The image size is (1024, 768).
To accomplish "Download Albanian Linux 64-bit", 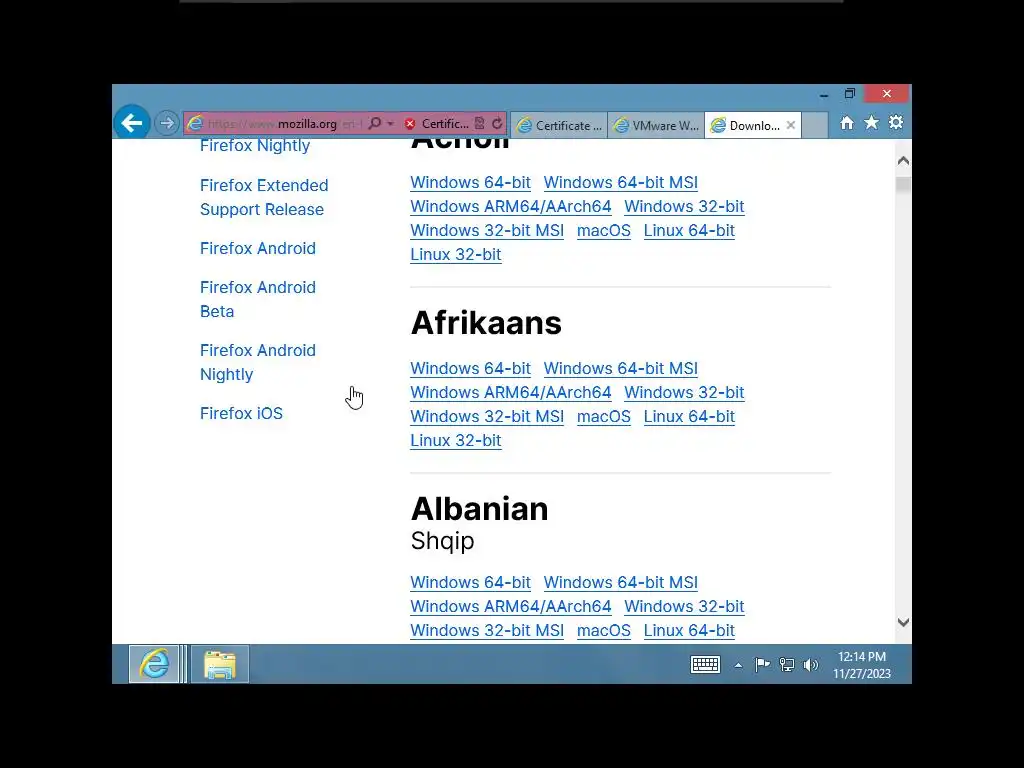I will [689, 631].
